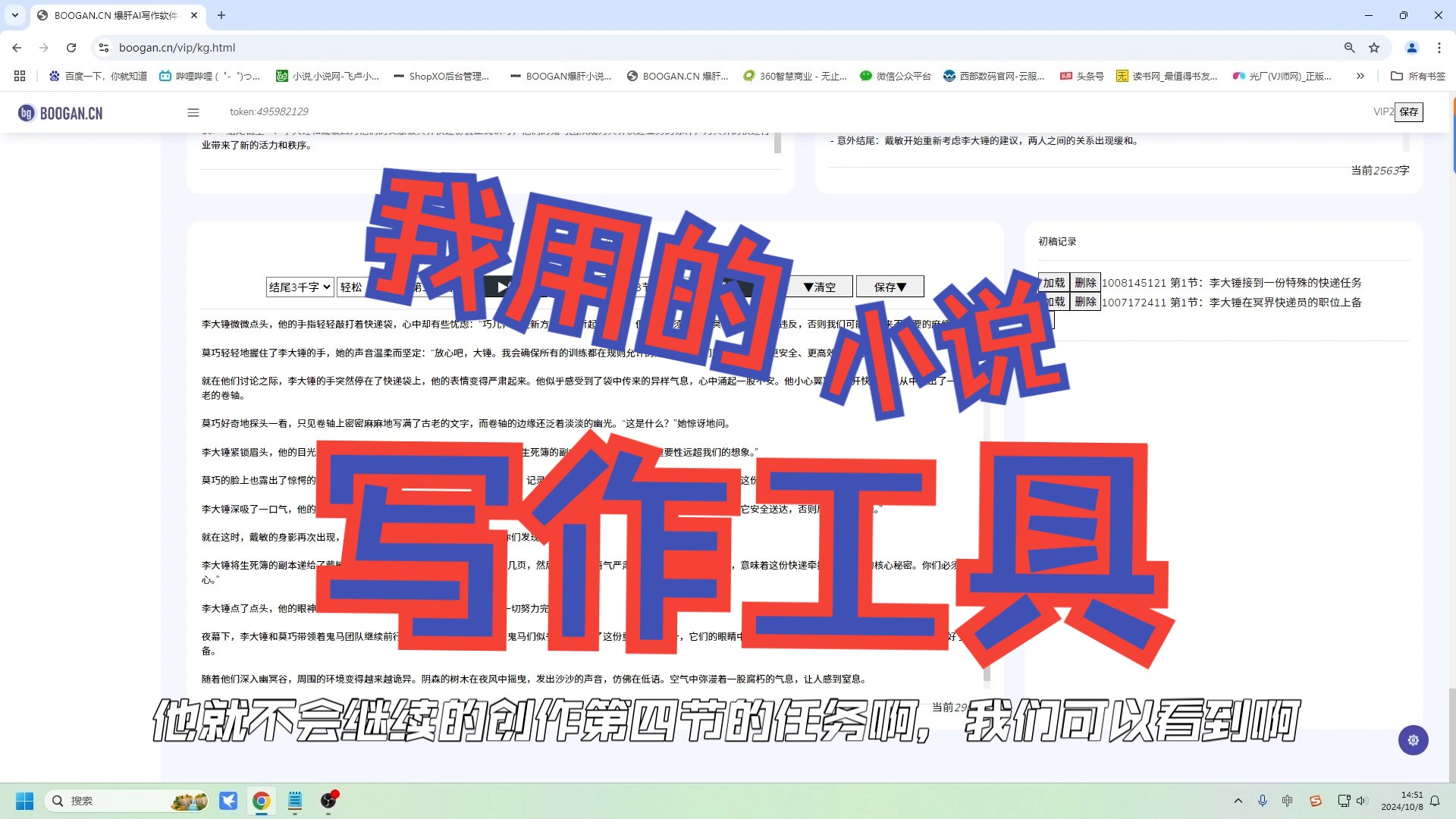Viewport: 1456px width, 819px height.
Task: Click the zoom magnifier icon in address bar
Action: point(1349,47)
